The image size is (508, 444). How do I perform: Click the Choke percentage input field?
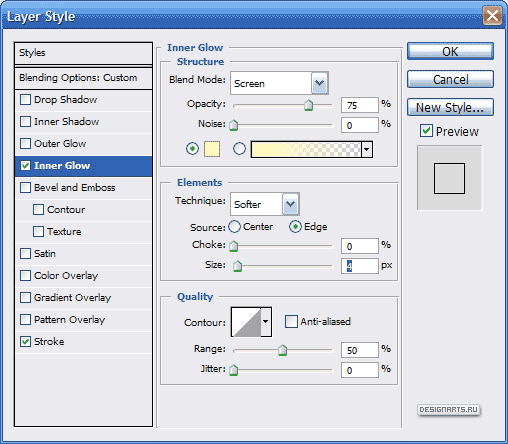(360, 246)
